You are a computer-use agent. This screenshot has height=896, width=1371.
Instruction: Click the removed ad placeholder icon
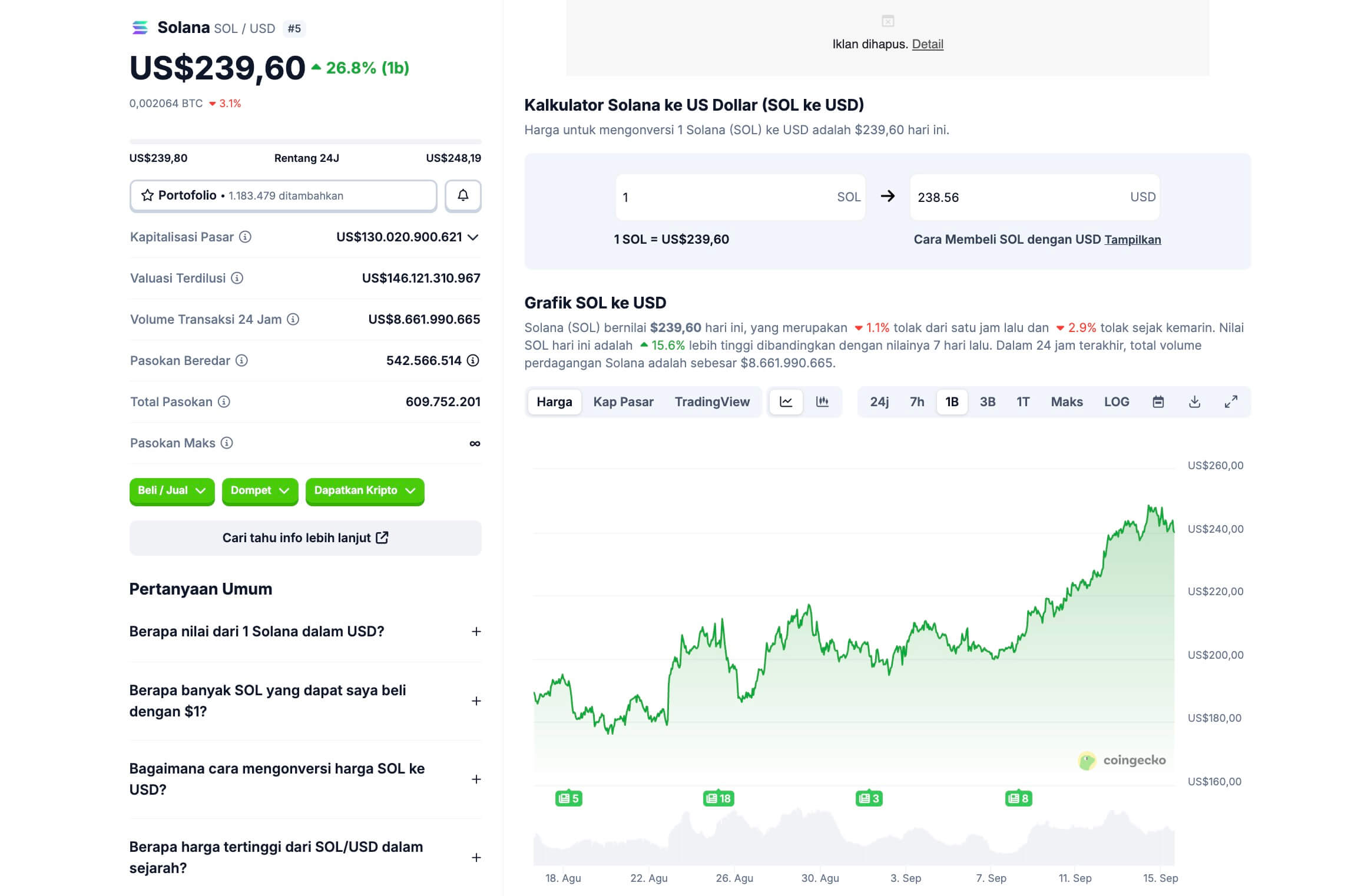tap(888, 21)
